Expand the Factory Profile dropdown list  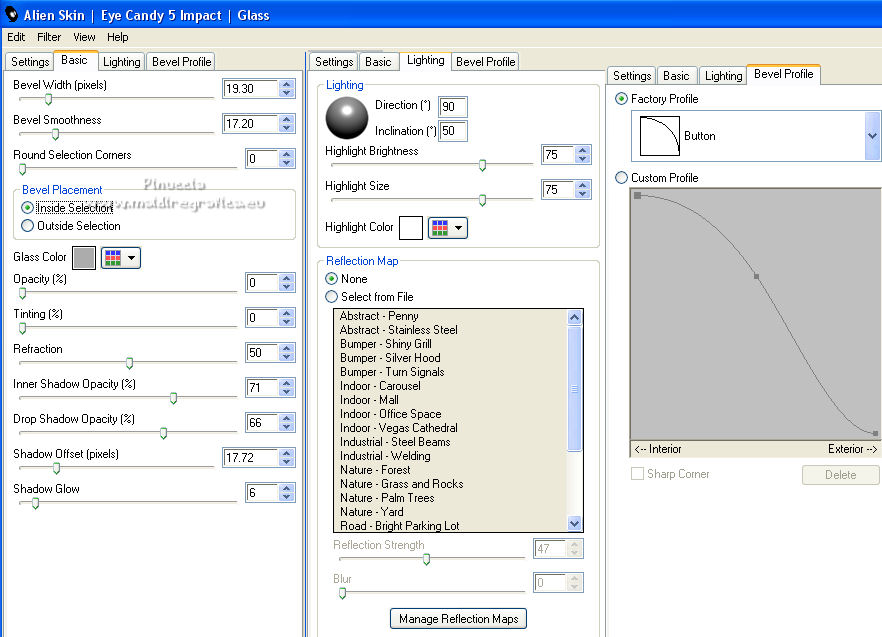[x=872, y=136]
